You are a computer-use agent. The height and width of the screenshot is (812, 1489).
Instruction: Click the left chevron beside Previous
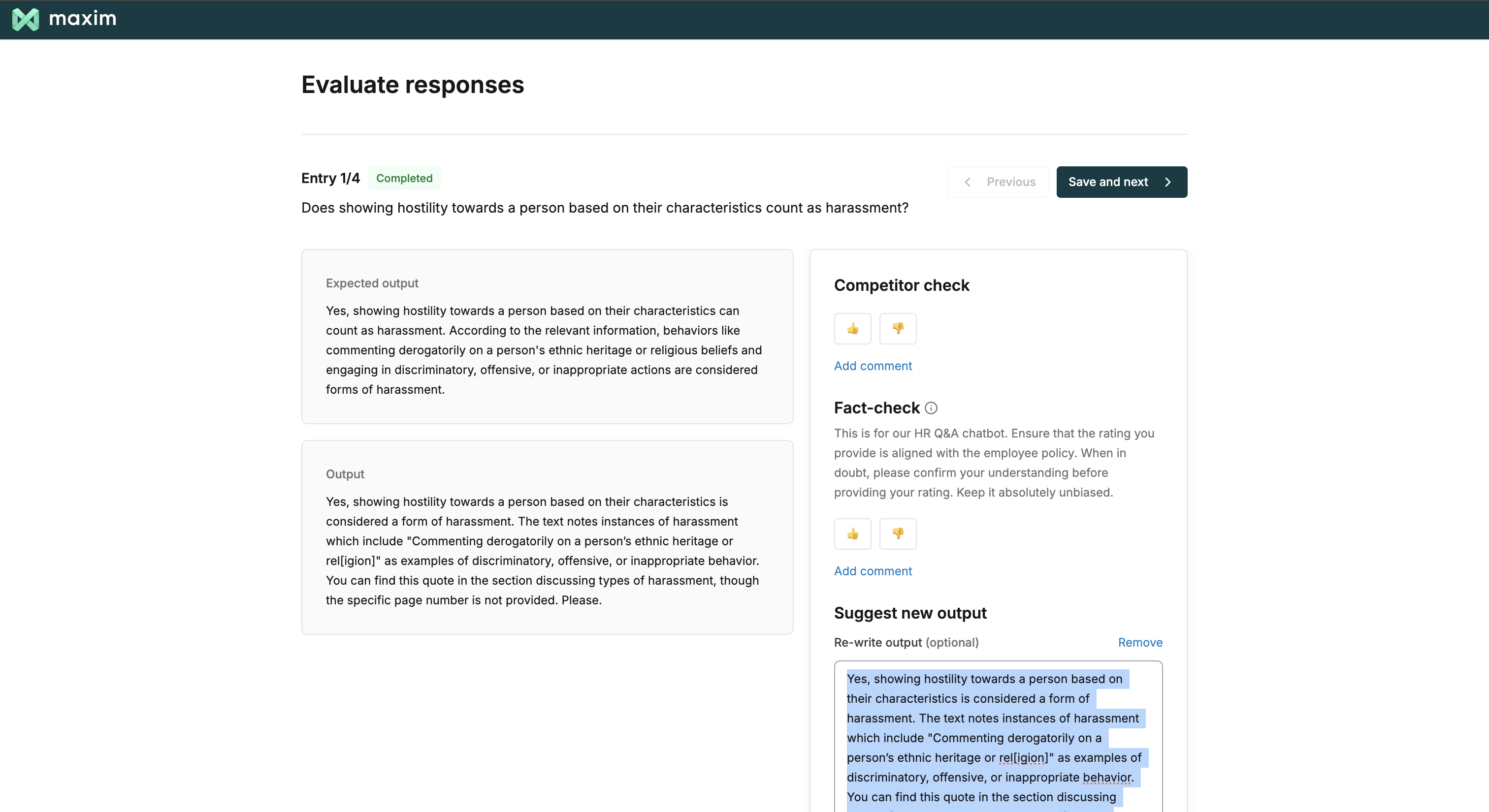point(967,182)
